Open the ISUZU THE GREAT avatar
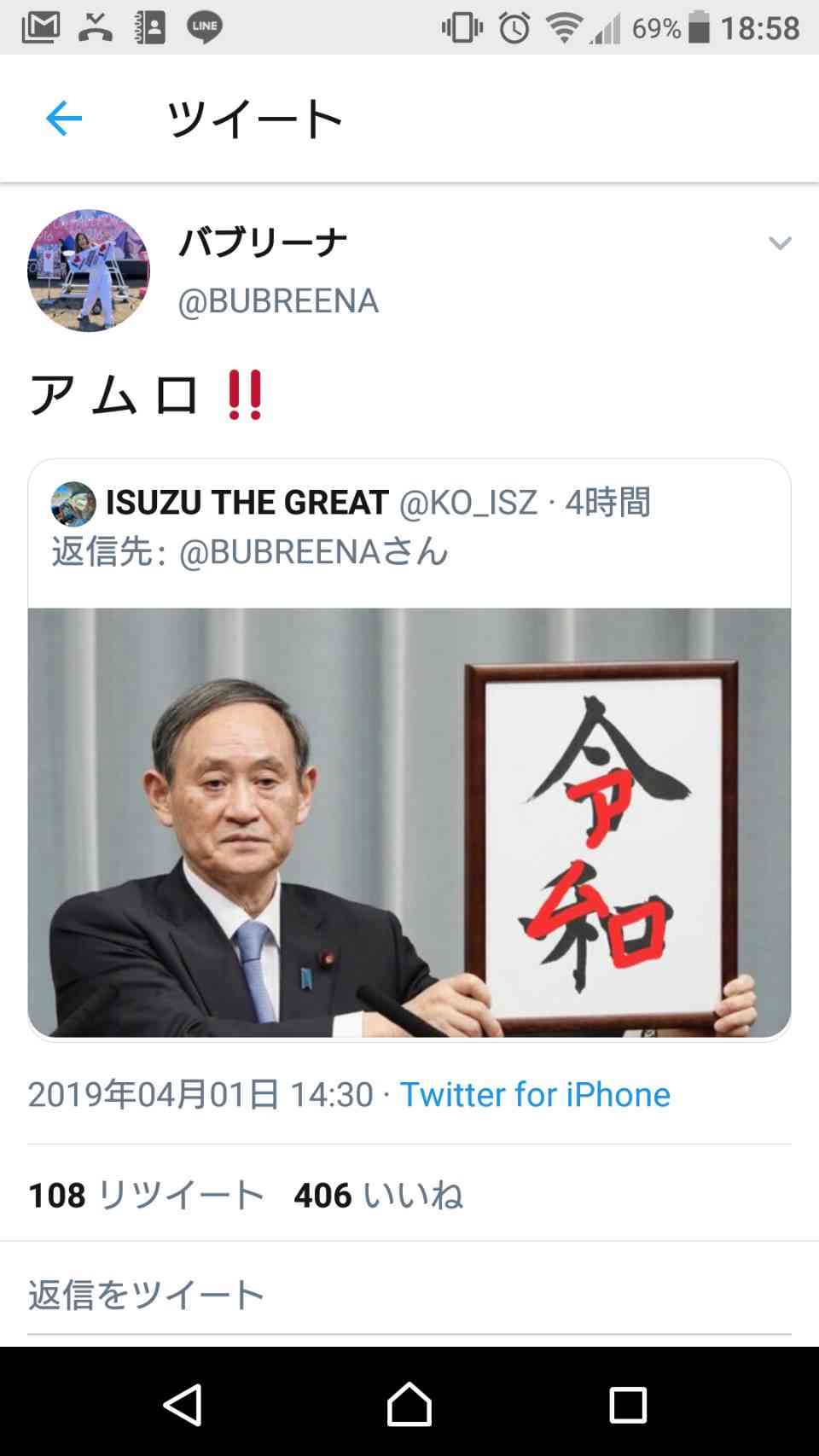Screen dimensions: 819x1456 click(x=73, y=504)
